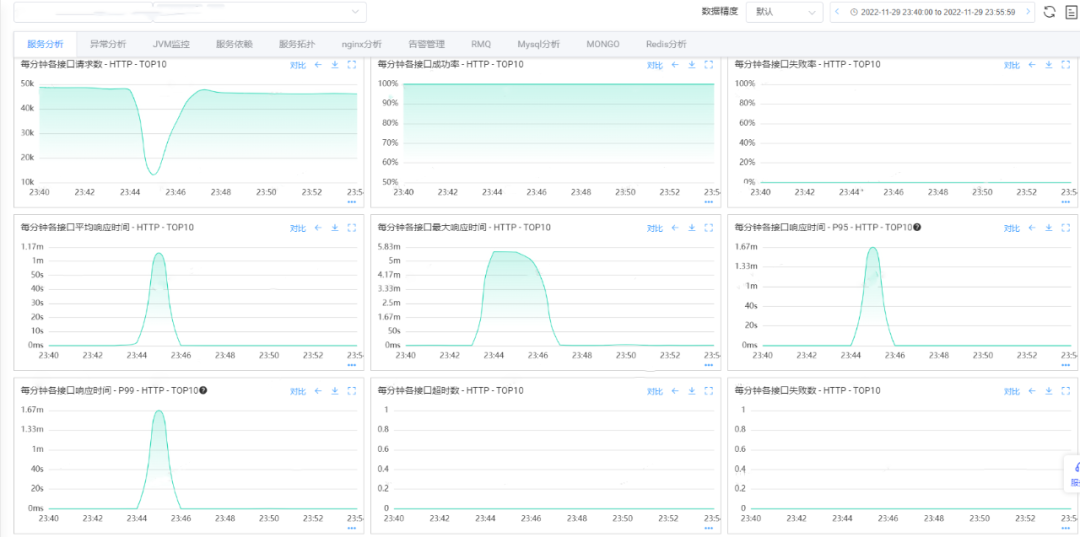Open the 数据精度 dropdown set to 默认

pyautogui.click(x=783, y=12)
